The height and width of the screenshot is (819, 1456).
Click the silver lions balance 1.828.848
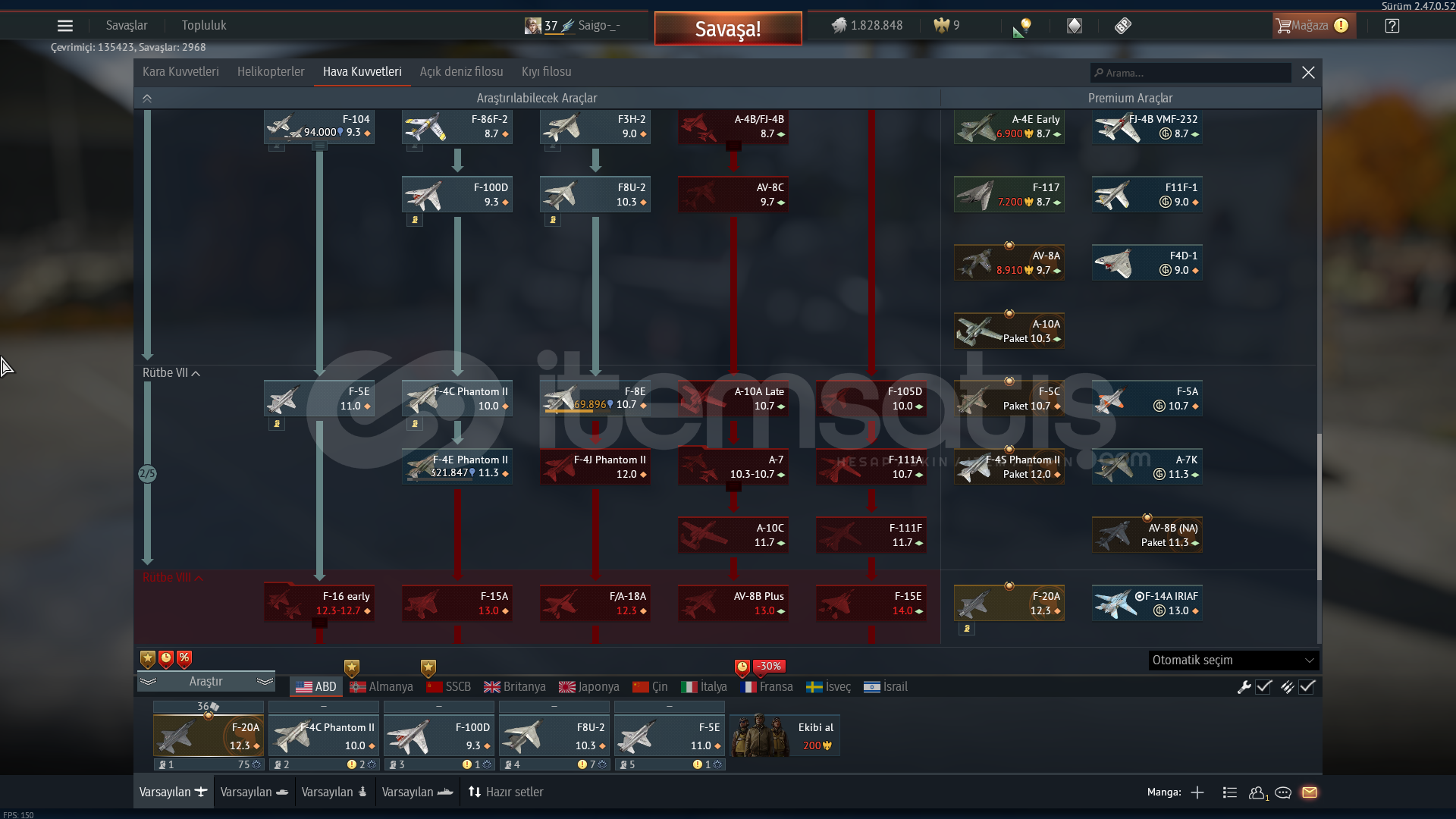pyautogui.click(x=868, y=26)
